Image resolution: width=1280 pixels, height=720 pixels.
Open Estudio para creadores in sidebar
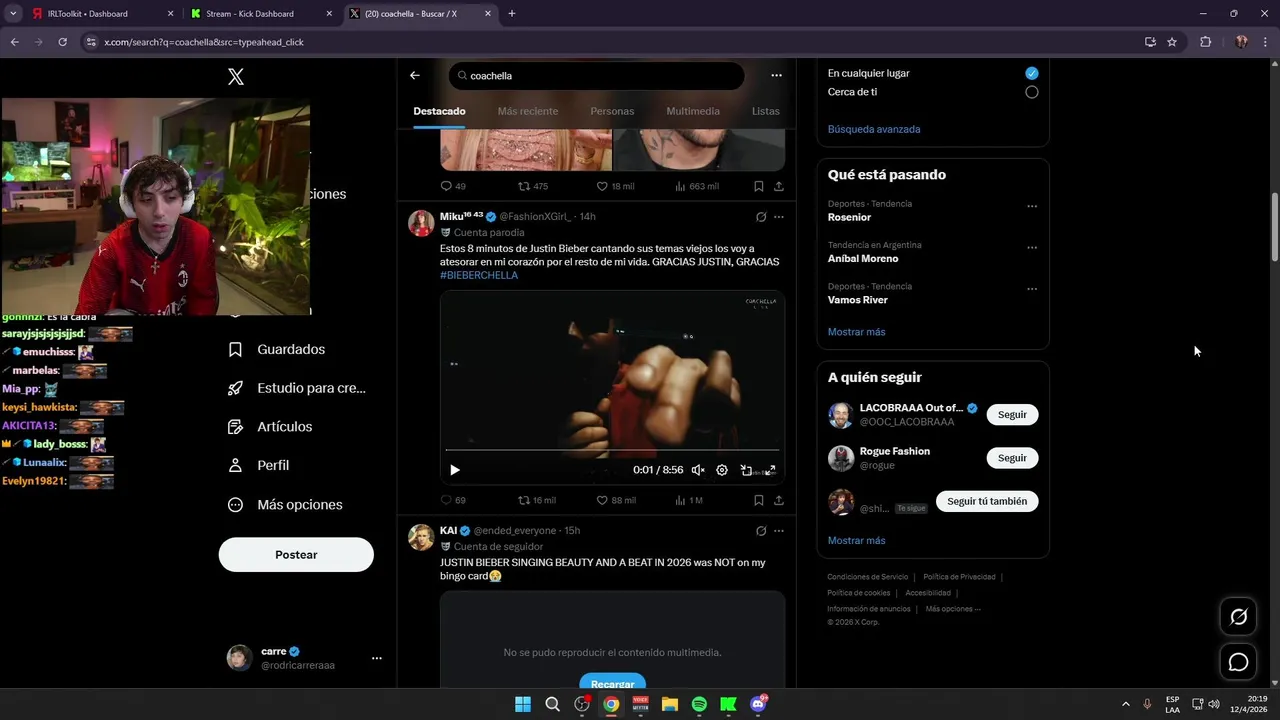click(x=297, y=388)
